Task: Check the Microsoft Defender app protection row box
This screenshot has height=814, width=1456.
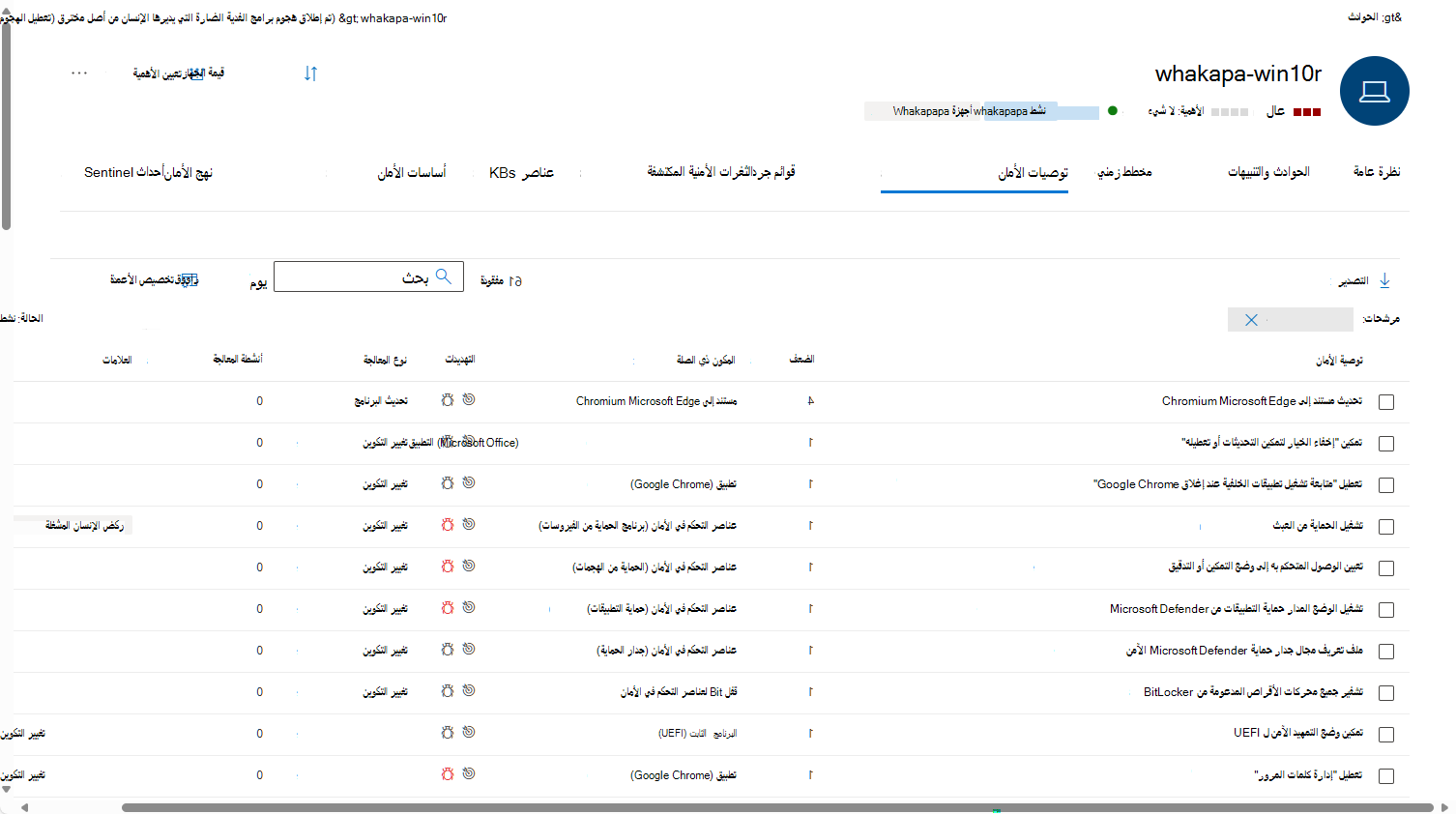Action: (x=1386, y=610)
